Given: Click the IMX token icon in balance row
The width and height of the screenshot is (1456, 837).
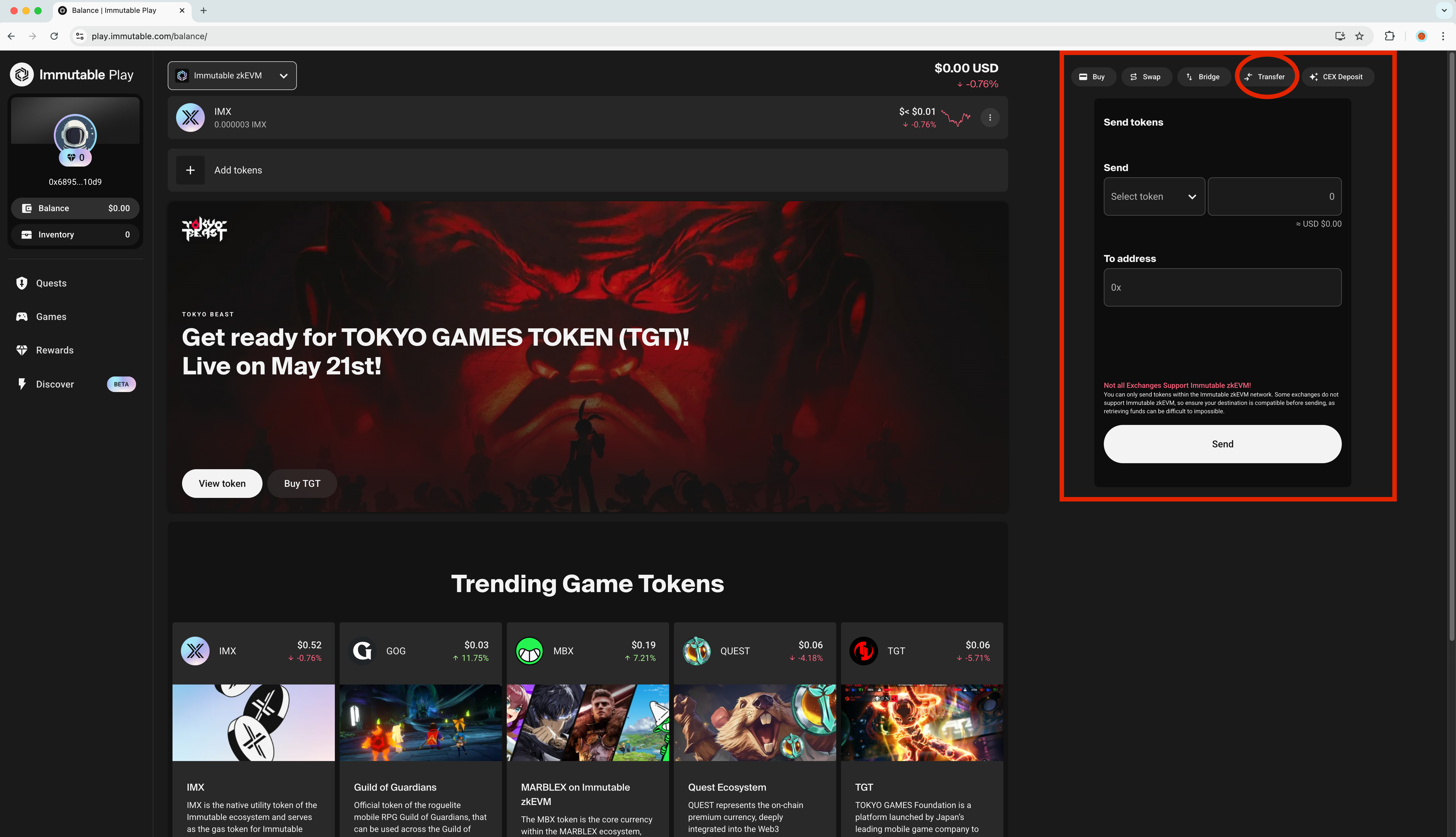Looking at the screenshot, I should 190,117.
